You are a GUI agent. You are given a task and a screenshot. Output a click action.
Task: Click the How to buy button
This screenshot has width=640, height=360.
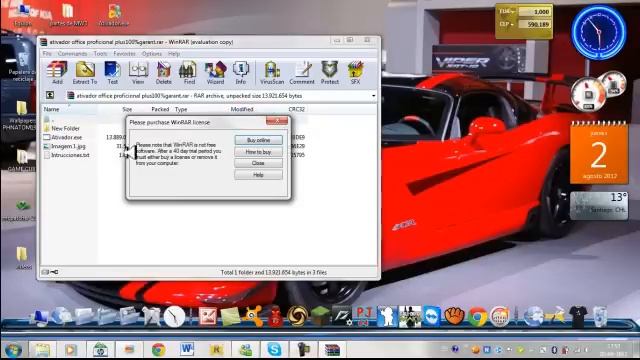click(x=258, y=152)
